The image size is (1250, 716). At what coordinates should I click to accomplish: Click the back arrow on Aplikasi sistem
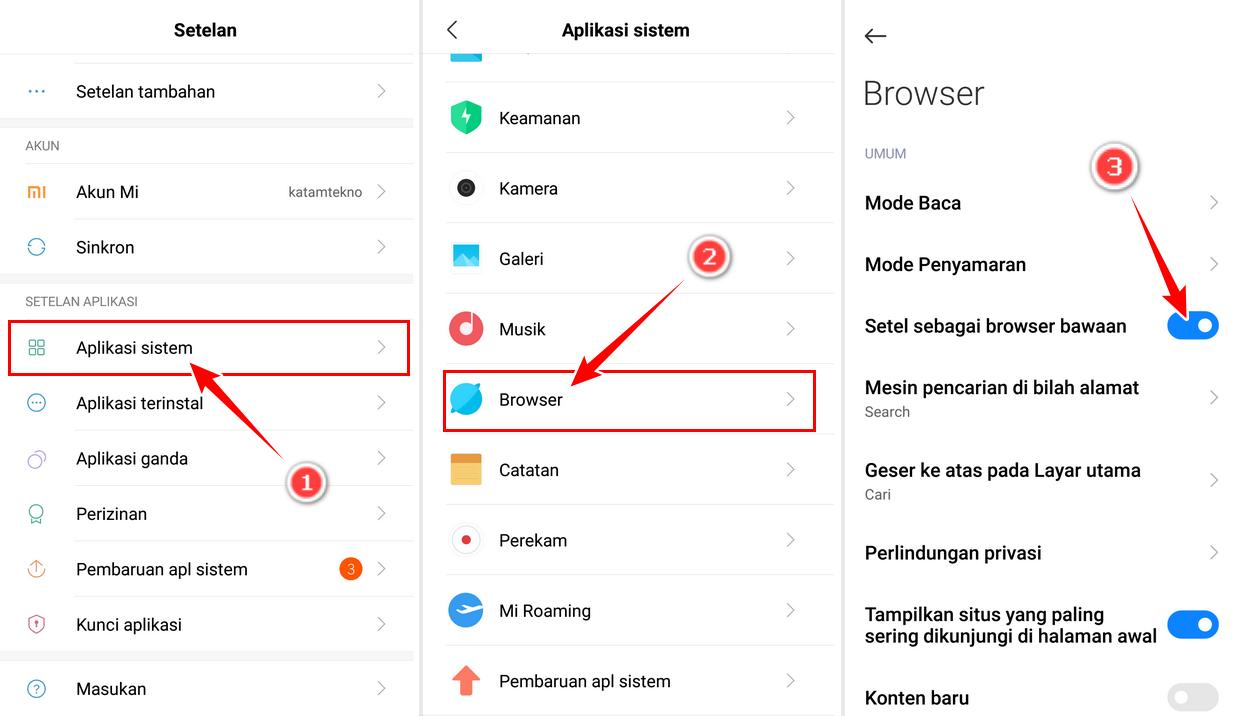452,30
